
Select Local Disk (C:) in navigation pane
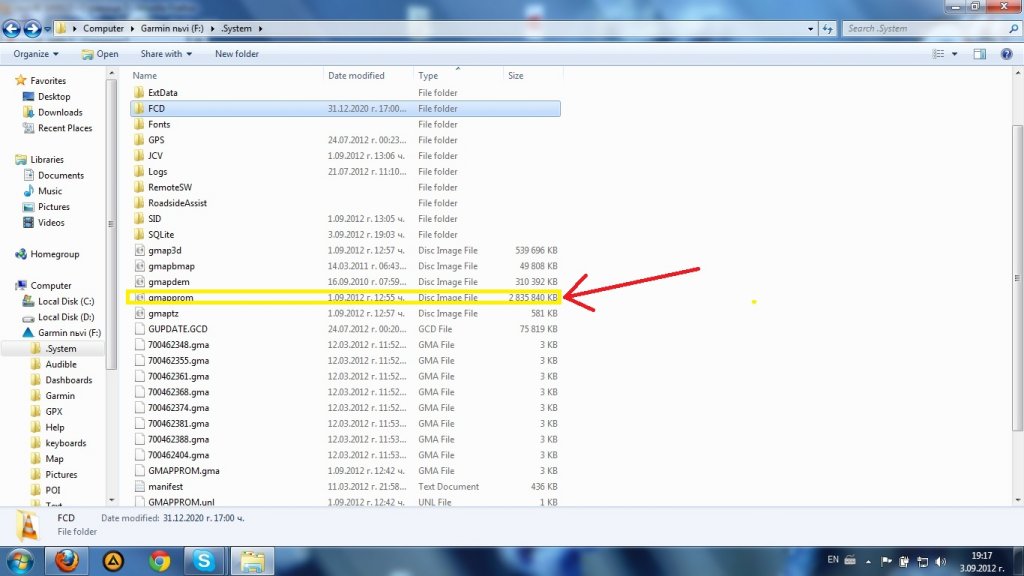coord(66,301)
